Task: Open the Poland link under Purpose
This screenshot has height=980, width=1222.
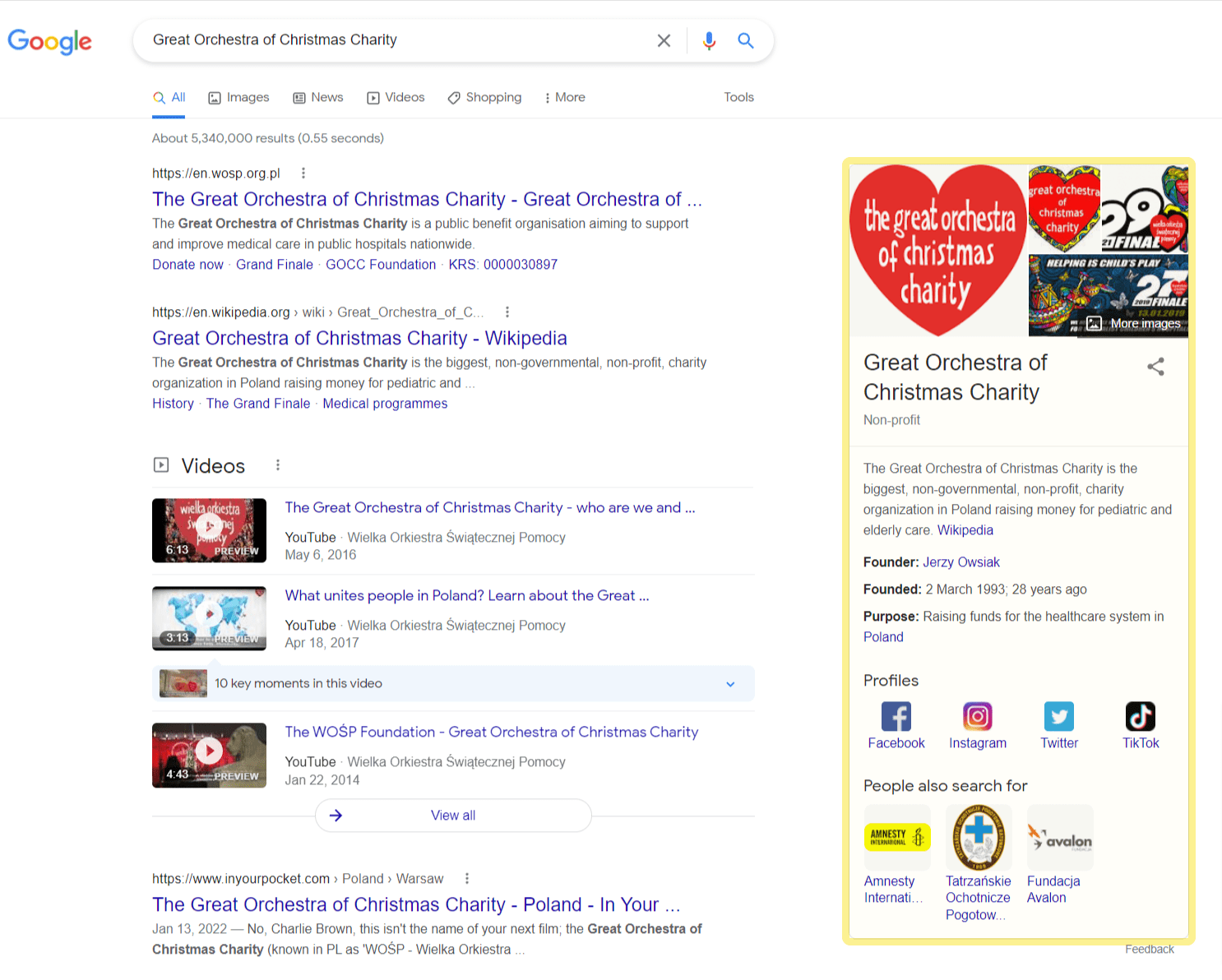Action: [x=883, y=637]
